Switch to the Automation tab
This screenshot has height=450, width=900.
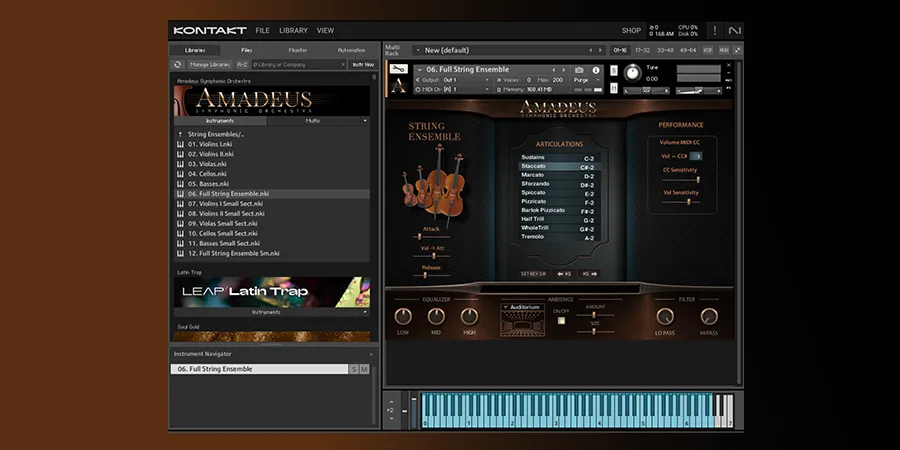click(x=351, y=50)
